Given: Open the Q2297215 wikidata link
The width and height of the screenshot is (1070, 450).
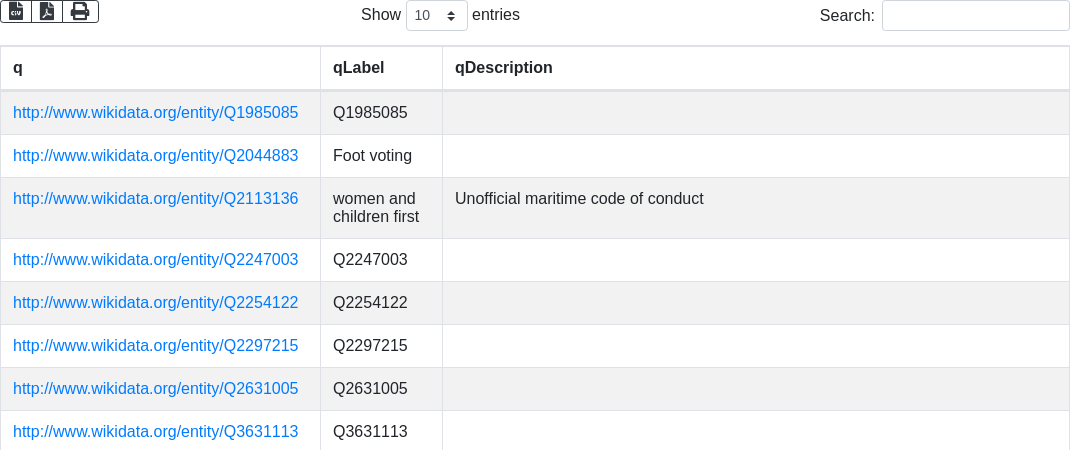Looking at the screenshot, I should (156, 346).
